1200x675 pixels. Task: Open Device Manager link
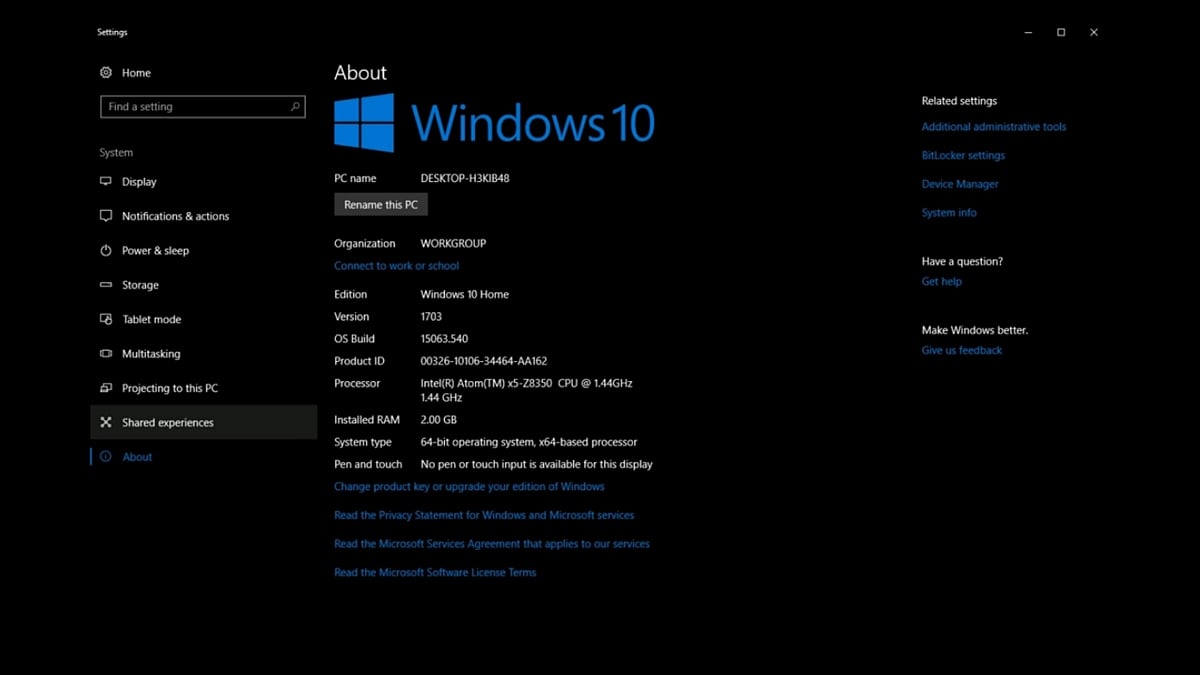point(960,184)
